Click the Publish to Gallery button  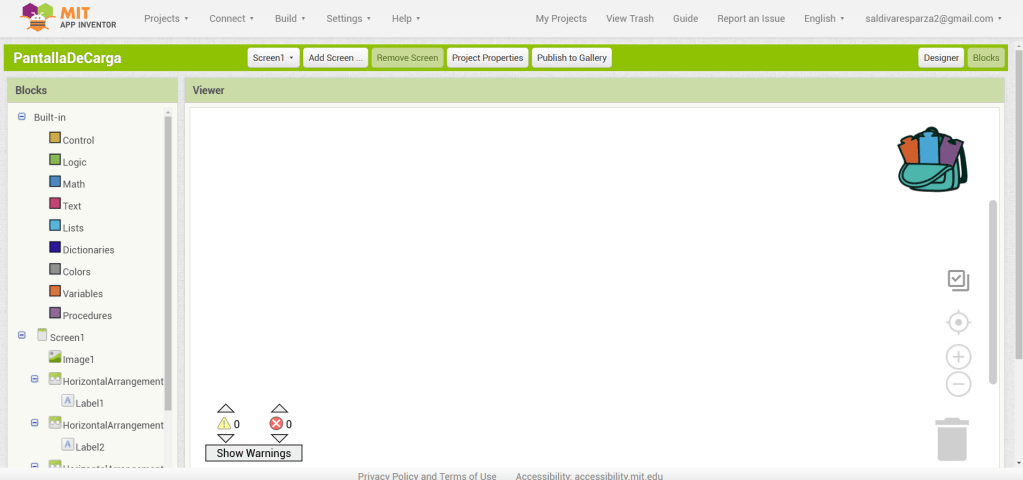click(571, 58)
